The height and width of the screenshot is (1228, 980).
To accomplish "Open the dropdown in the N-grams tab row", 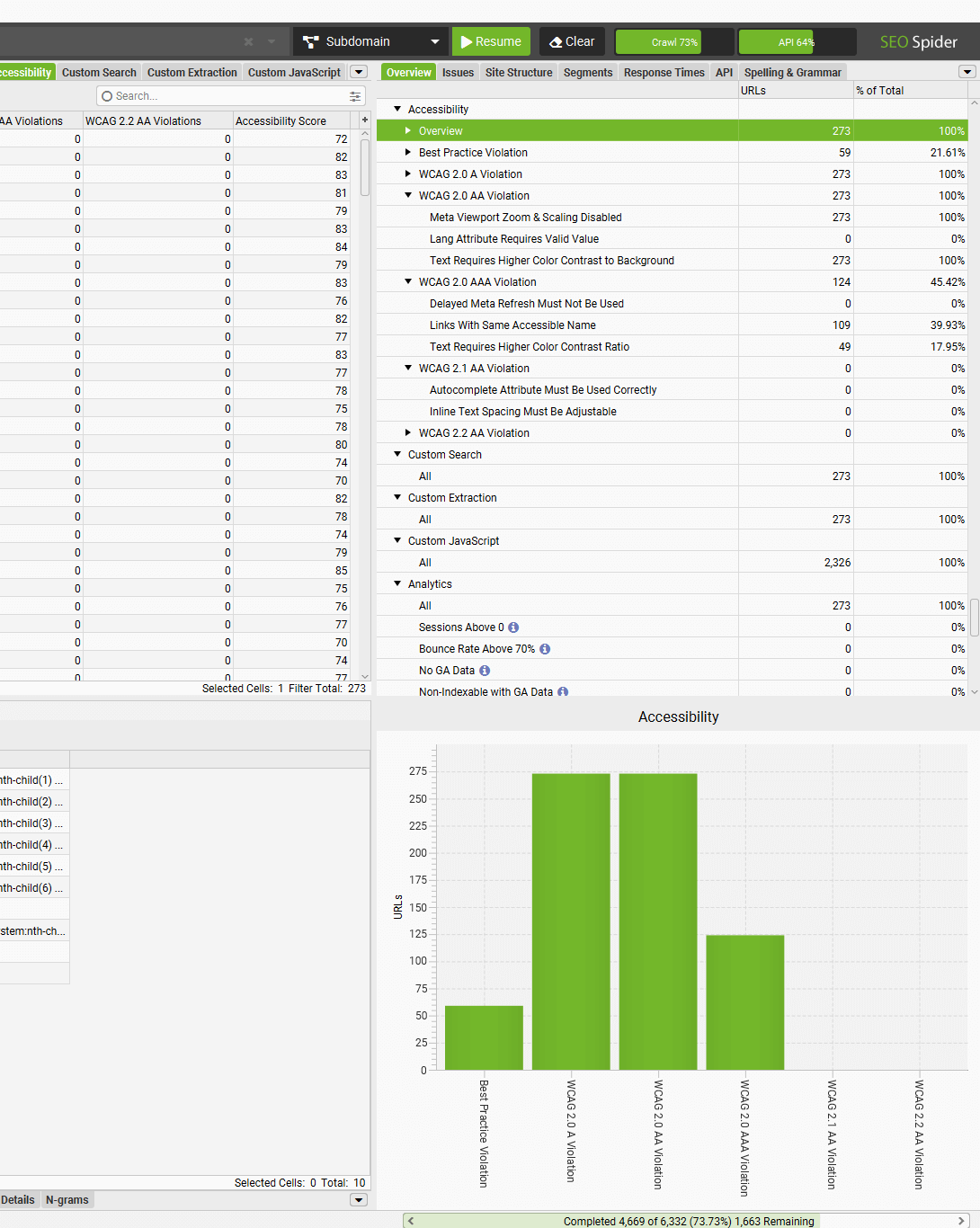I will [x=358, y=1199].
